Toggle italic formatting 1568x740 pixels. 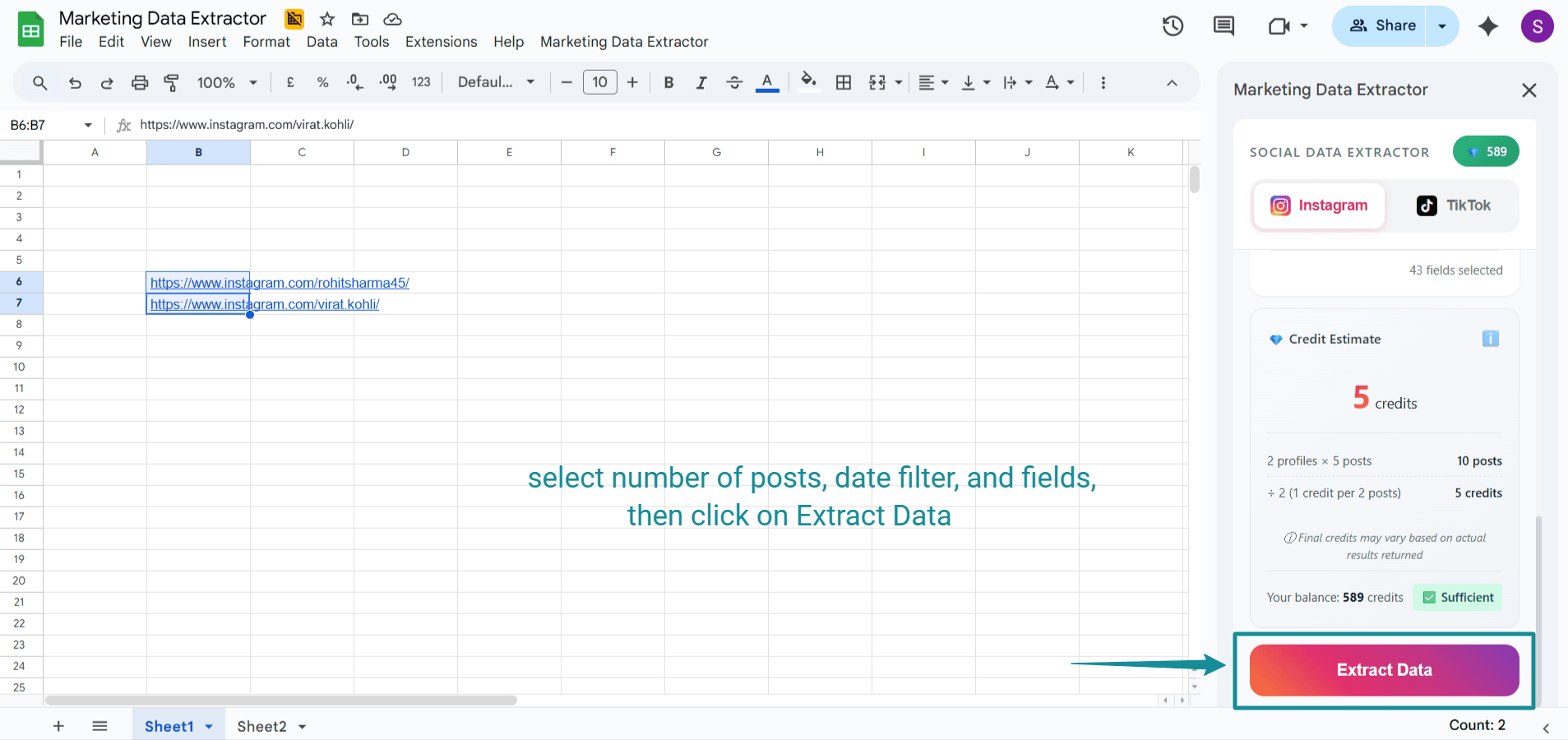point(701,82)
